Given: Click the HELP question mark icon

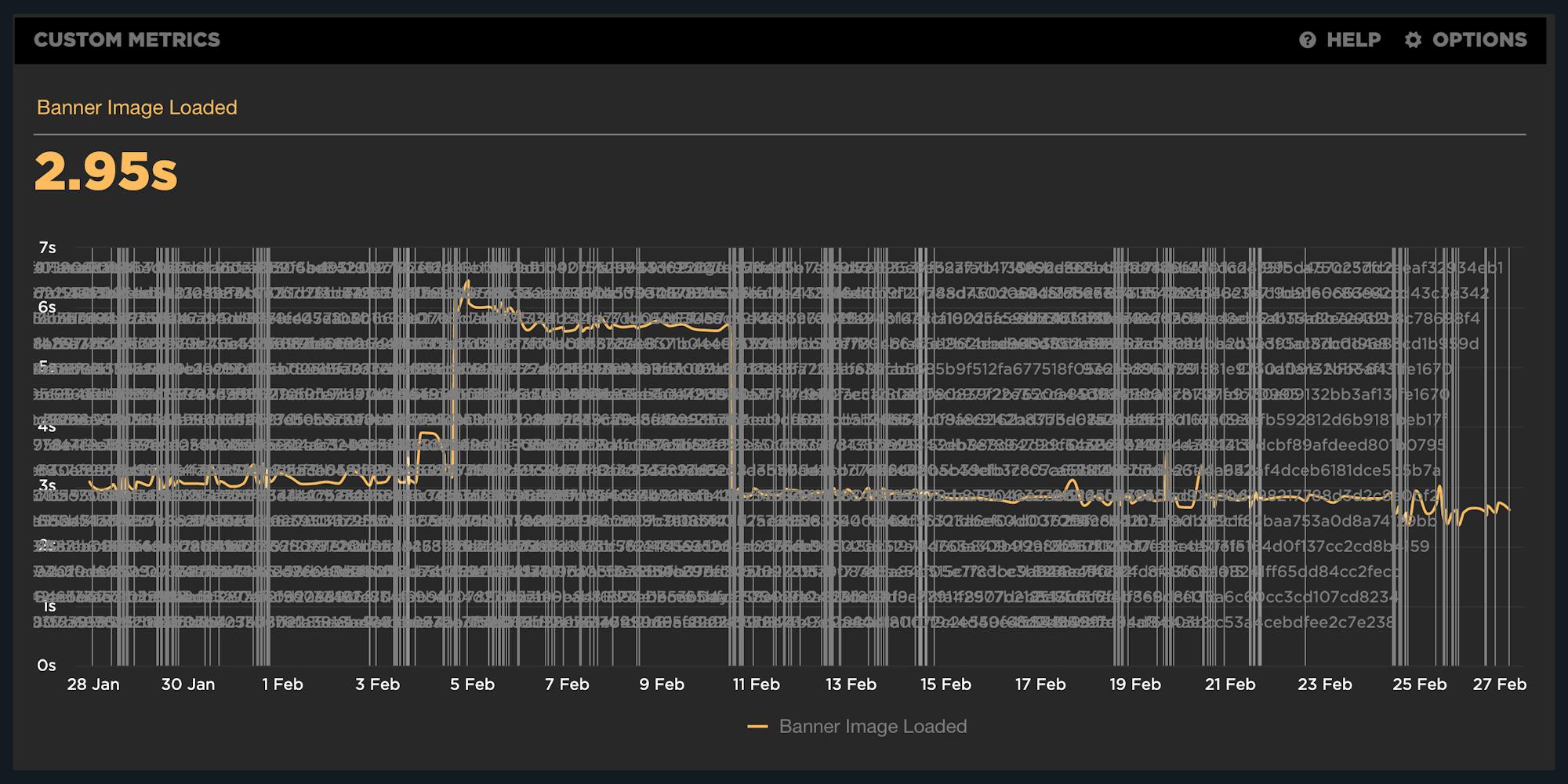Looking at the screenshot, I should tap(1307, 40).
